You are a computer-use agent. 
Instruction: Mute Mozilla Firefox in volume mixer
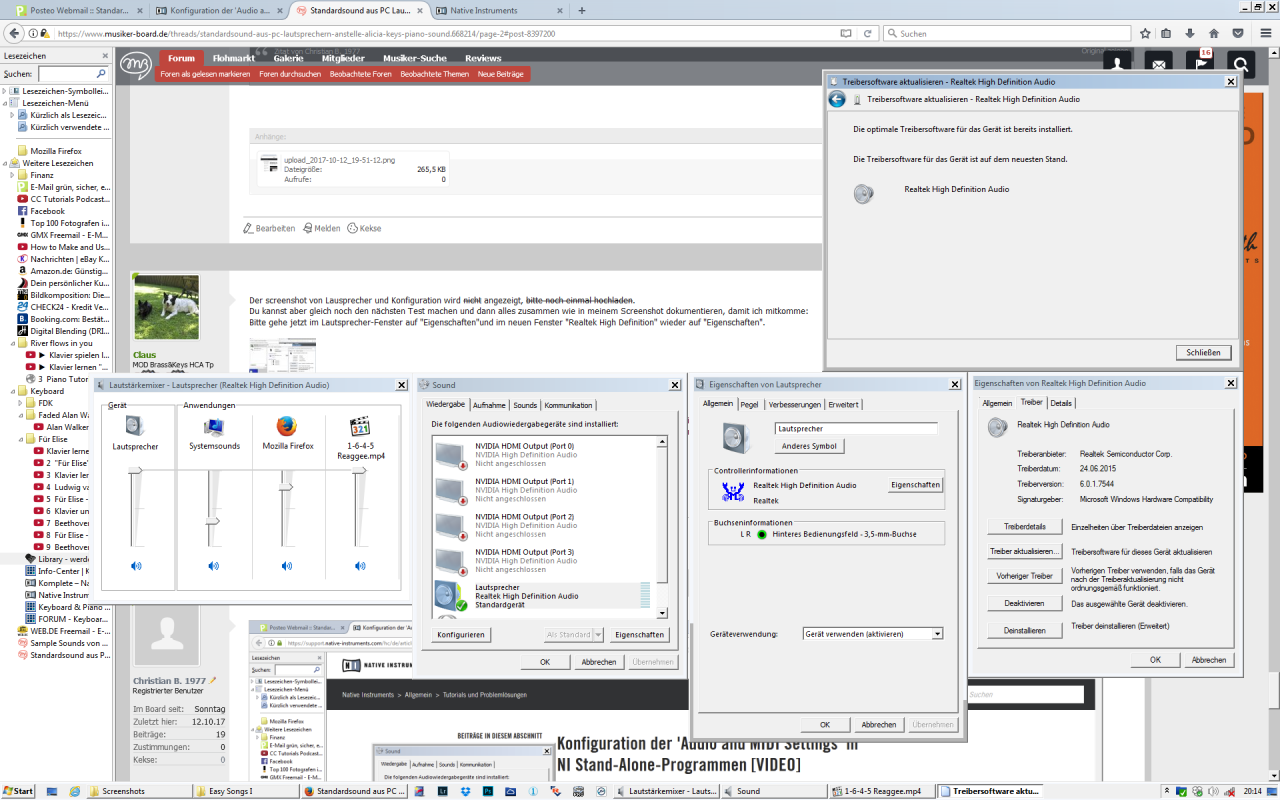click(x=287, y=566)
